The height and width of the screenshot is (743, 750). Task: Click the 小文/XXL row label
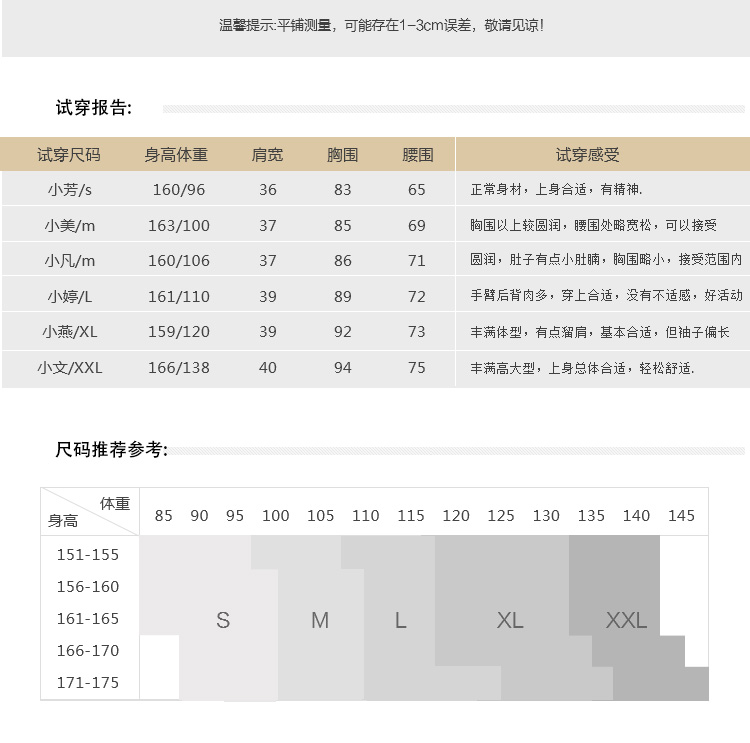tap(70, 367)
